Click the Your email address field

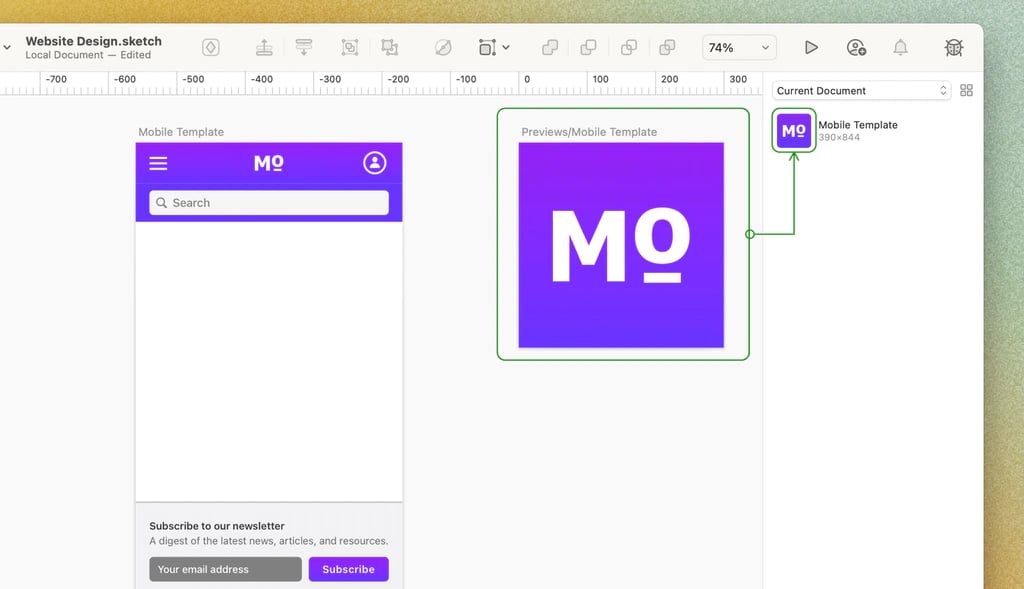(225, 569)
